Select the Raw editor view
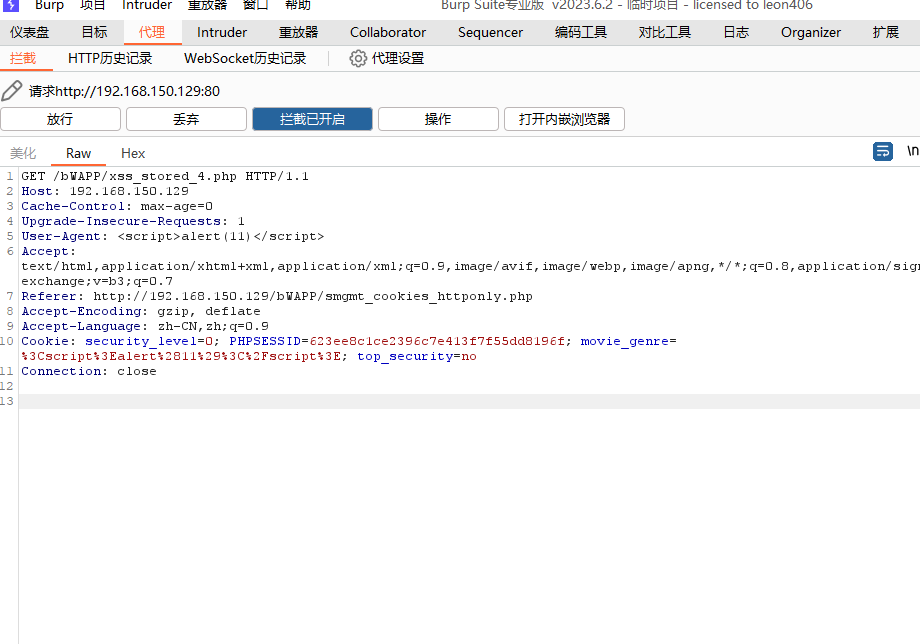 (x=78, y=154)
